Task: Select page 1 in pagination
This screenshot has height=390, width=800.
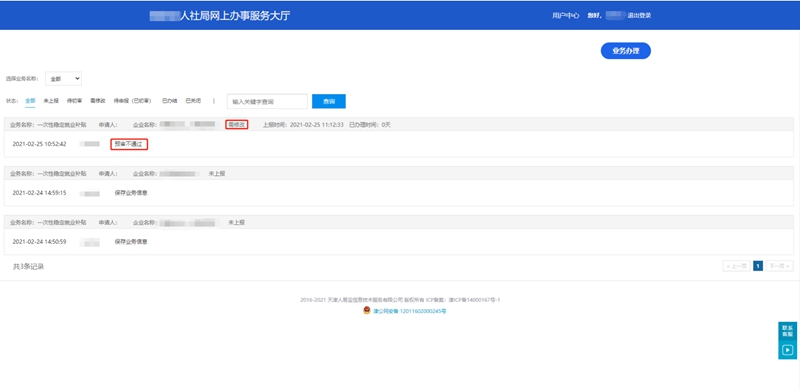Action: 758,266
